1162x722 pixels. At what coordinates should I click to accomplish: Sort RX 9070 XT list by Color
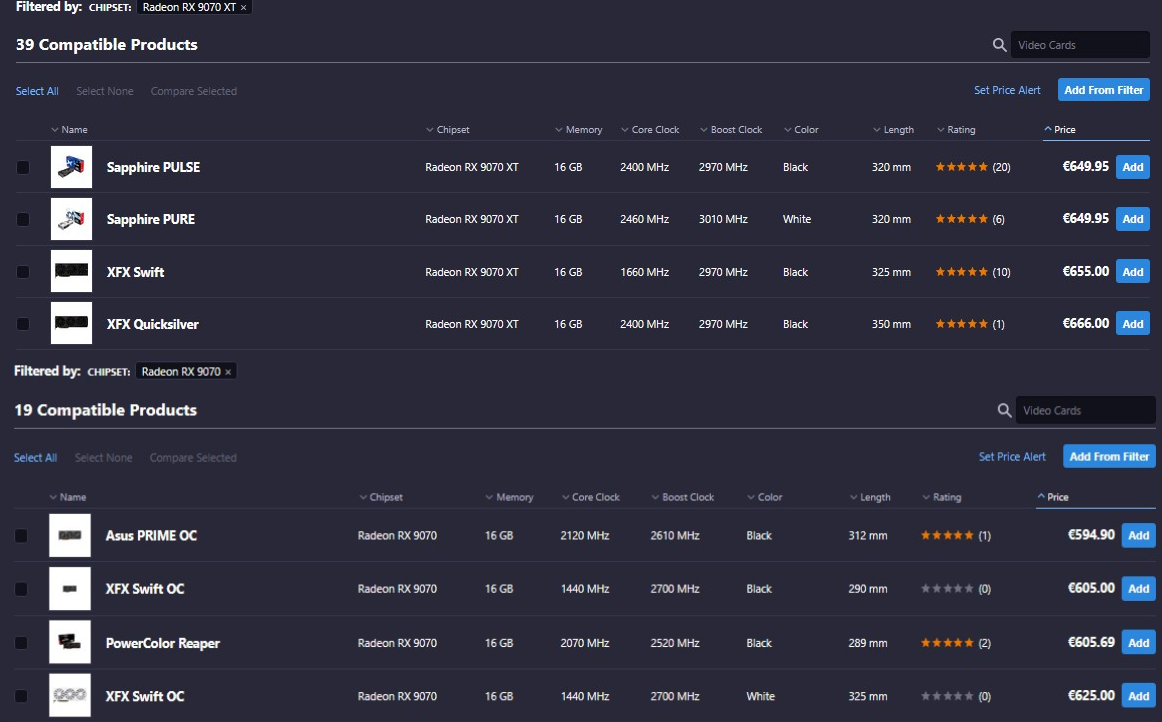(x=801, y=130)
